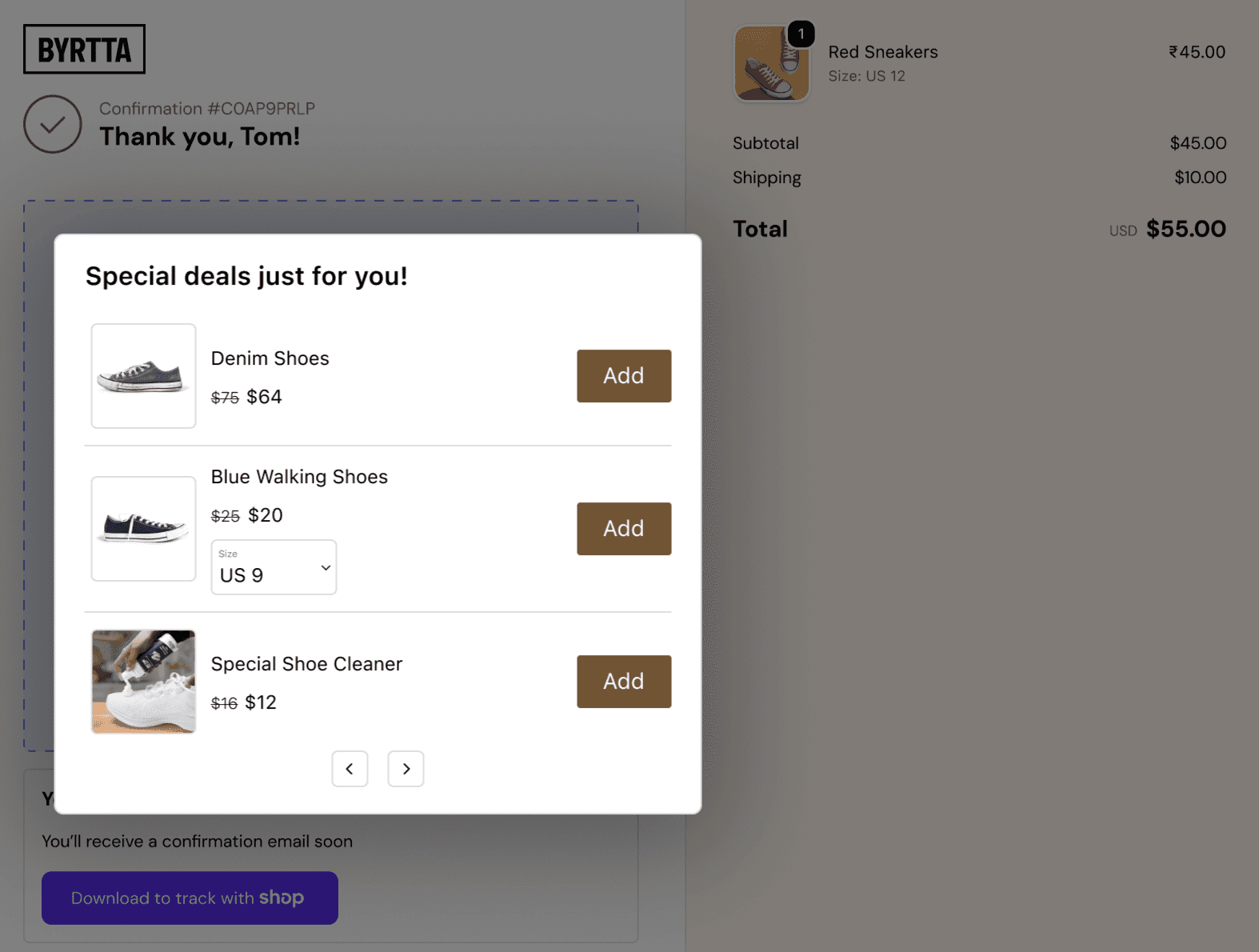This screenshot has height=952, width=1259.
Task: Open the Blue Walking Shoes thumbnail
Action: coord(143,529)
